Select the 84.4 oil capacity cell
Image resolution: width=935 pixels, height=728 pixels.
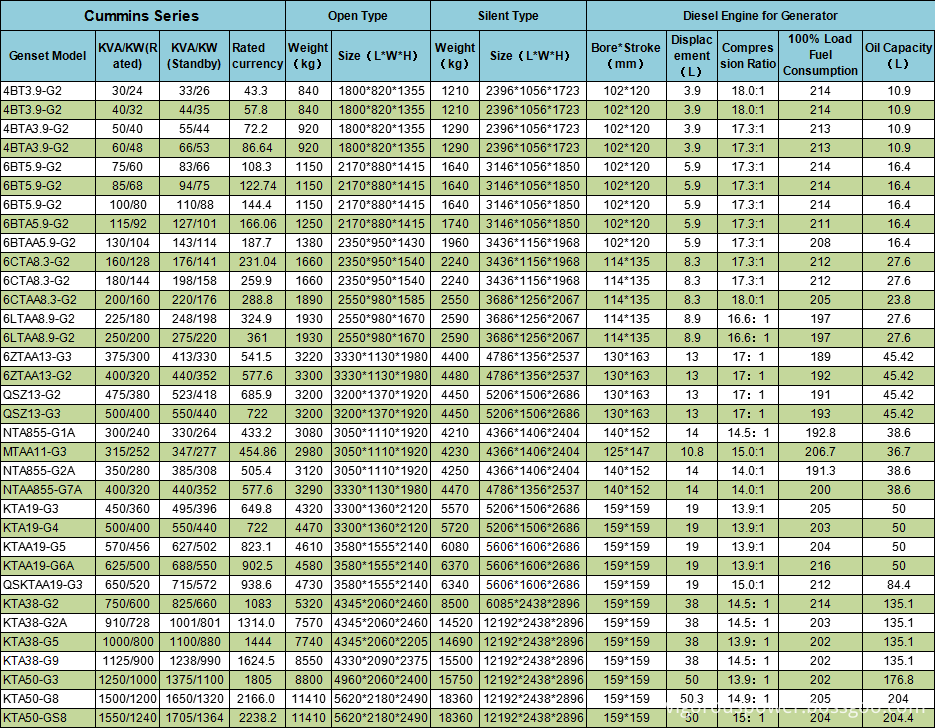[898, 584]
